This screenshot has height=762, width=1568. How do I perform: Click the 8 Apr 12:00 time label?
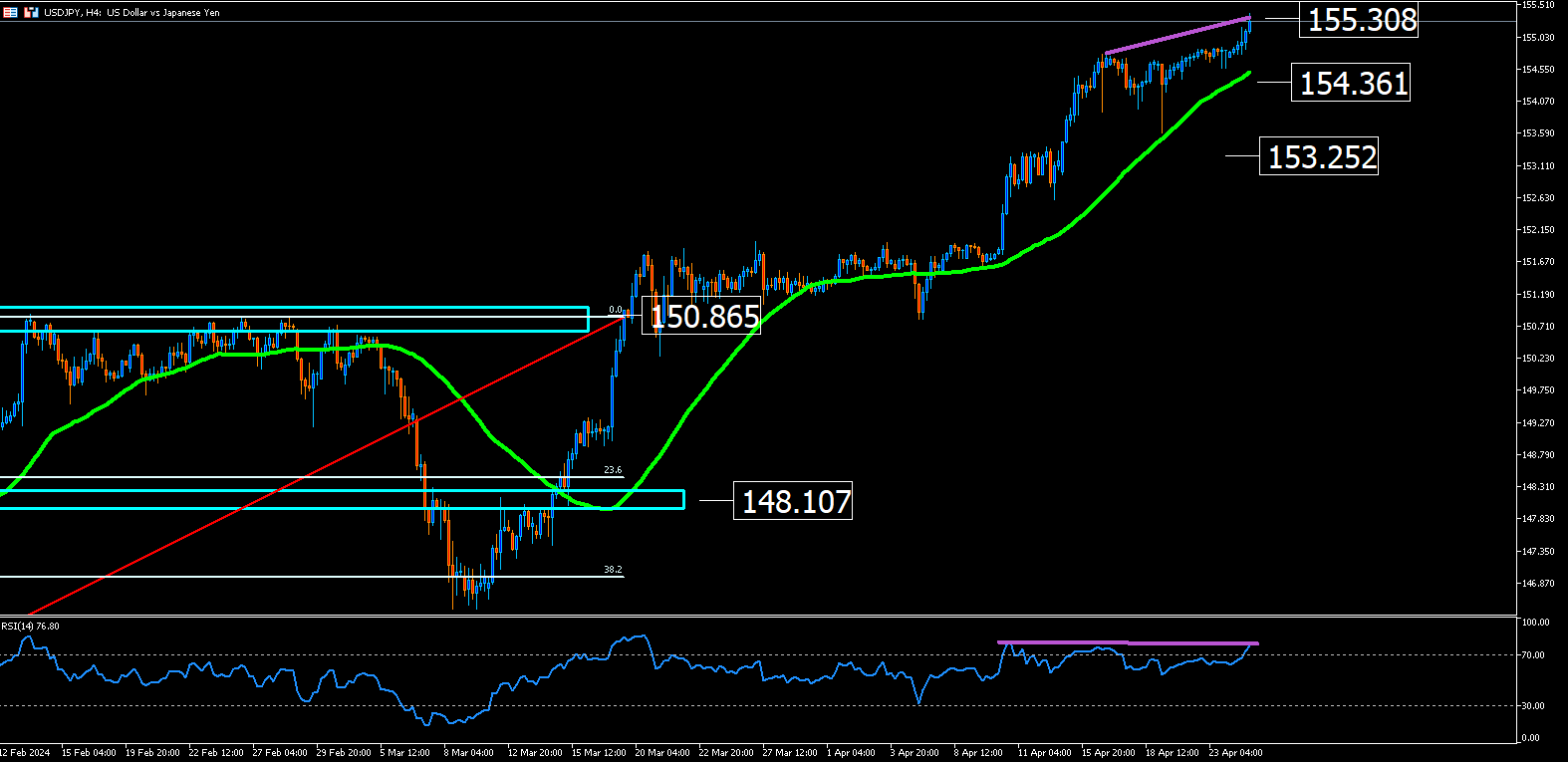(x=978, y=753)
